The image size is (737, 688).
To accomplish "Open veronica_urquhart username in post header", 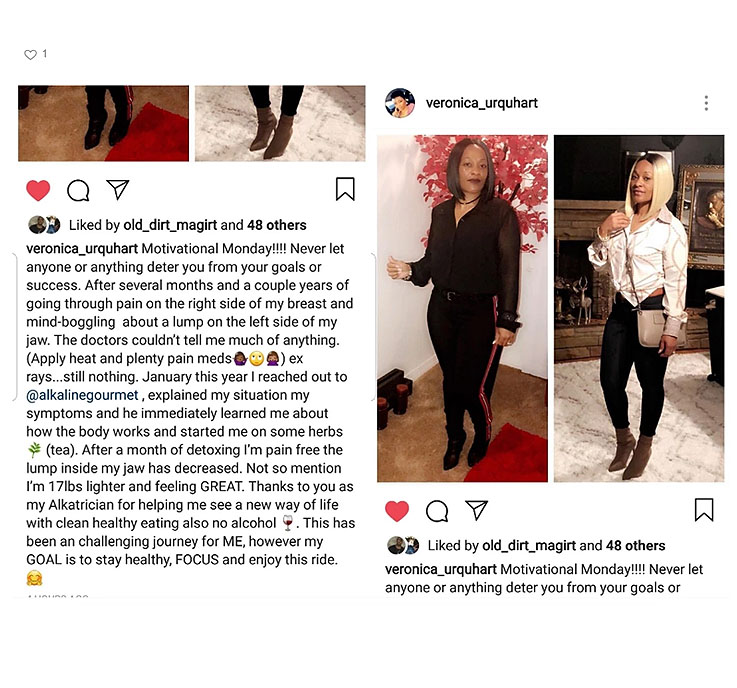I will point(481,103).
